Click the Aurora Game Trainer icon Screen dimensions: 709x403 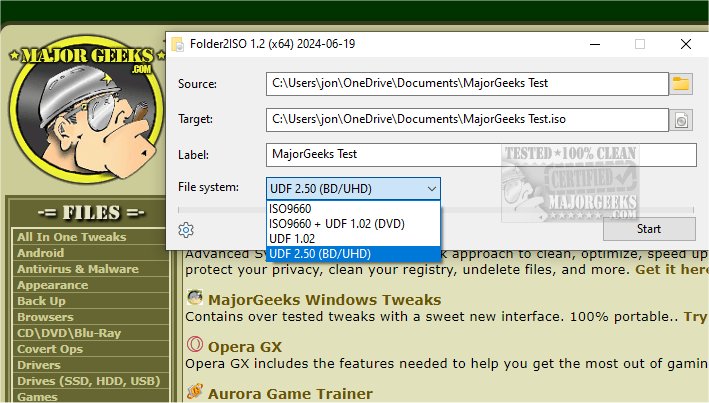(x=195, y=392)
